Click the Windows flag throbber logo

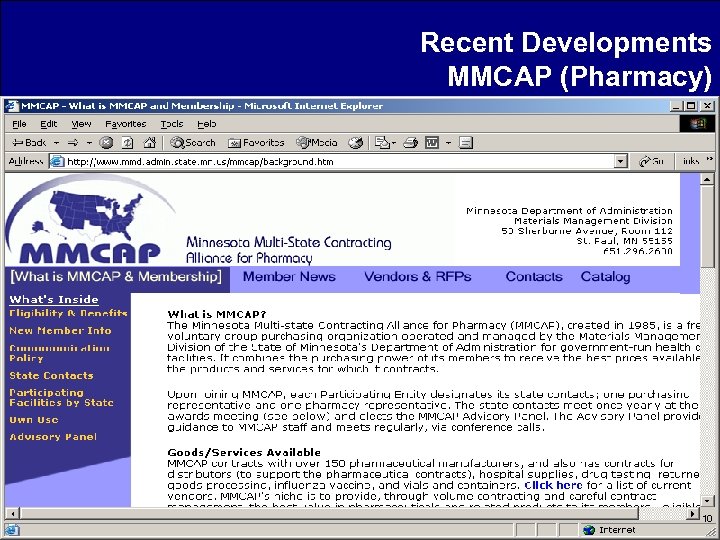pyautogui.click(x=697, y=124)
